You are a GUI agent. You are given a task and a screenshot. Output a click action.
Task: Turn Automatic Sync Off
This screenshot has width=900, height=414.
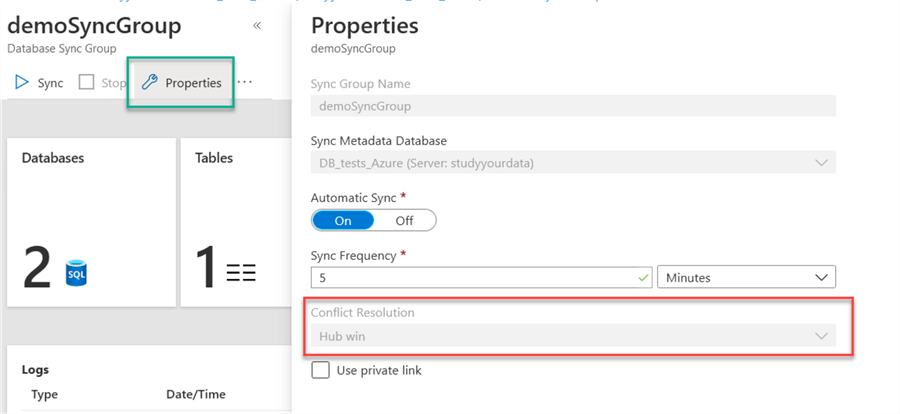point(404,220)
